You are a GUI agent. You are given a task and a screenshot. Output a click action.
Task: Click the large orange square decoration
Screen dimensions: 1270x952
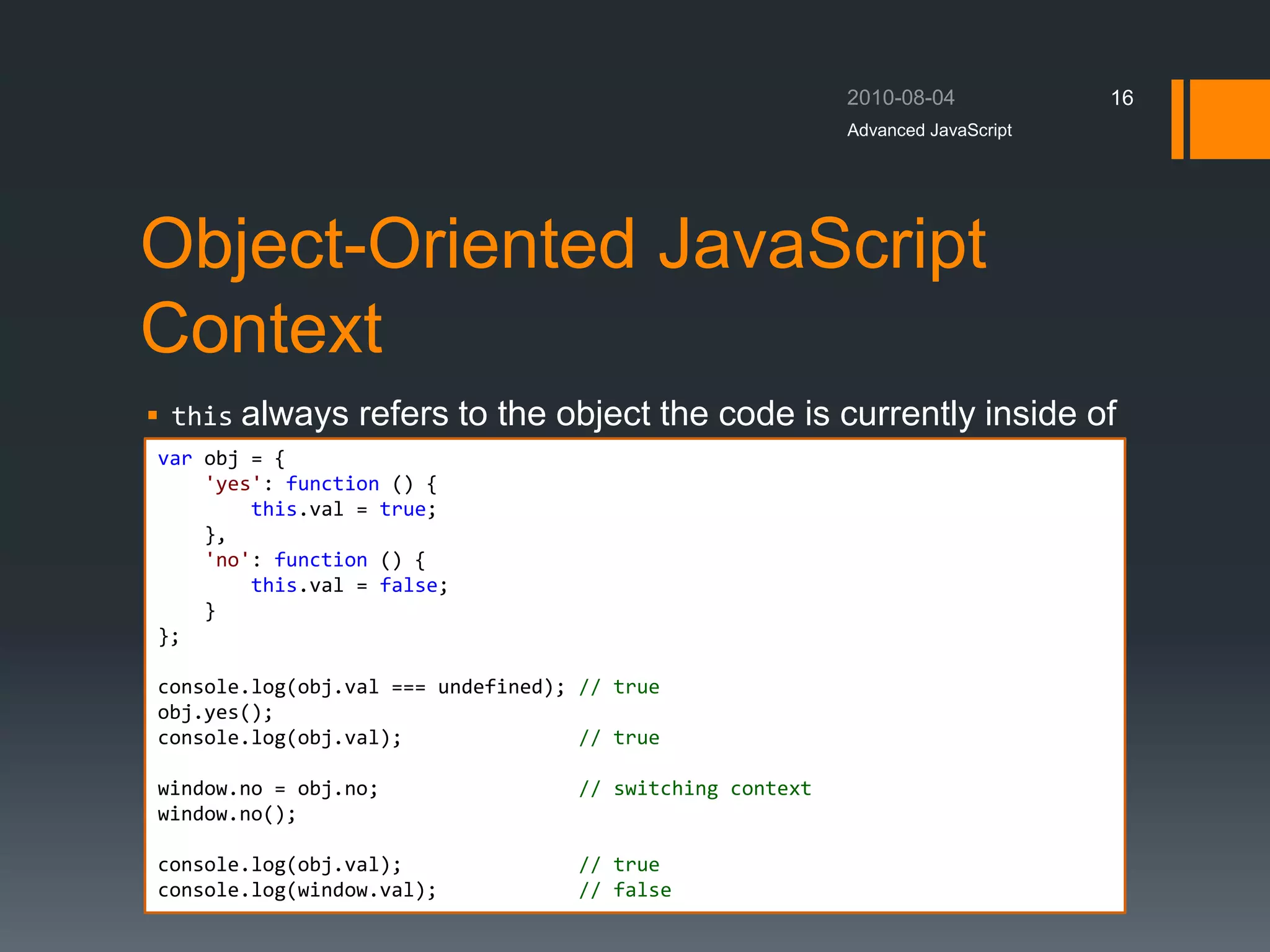click(1229, 119)
